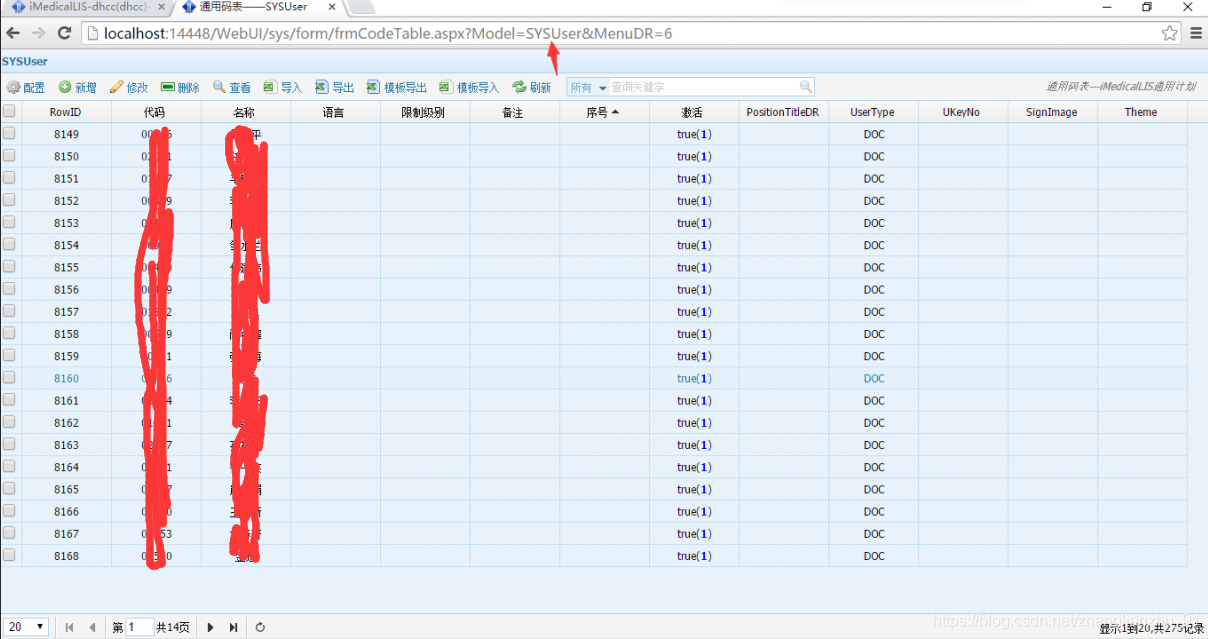This screenshot has height=639, width=1208.
Task: Click the Theme column header
Action: (1142, 112)
